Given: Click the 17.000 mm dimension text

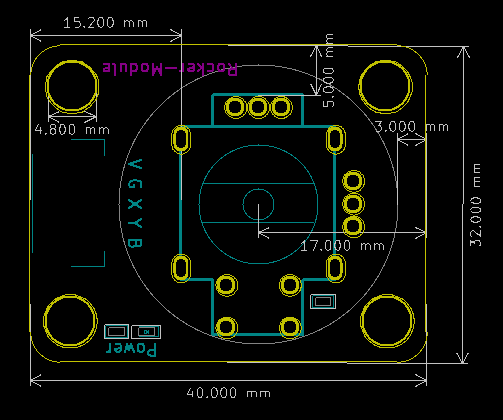Looking at the screenshot, I should coord(343,246).
